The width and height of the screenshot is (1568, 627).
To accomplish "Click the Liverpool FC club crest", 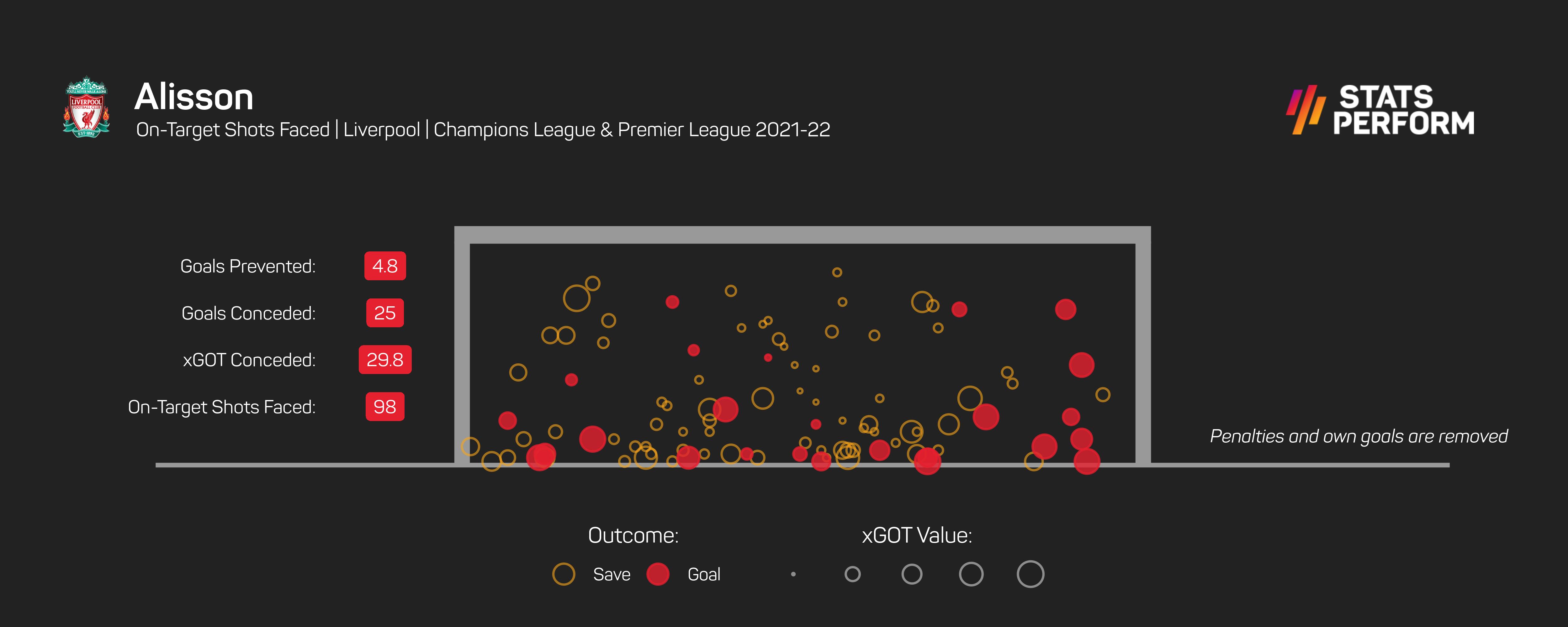I will [87, 107].
